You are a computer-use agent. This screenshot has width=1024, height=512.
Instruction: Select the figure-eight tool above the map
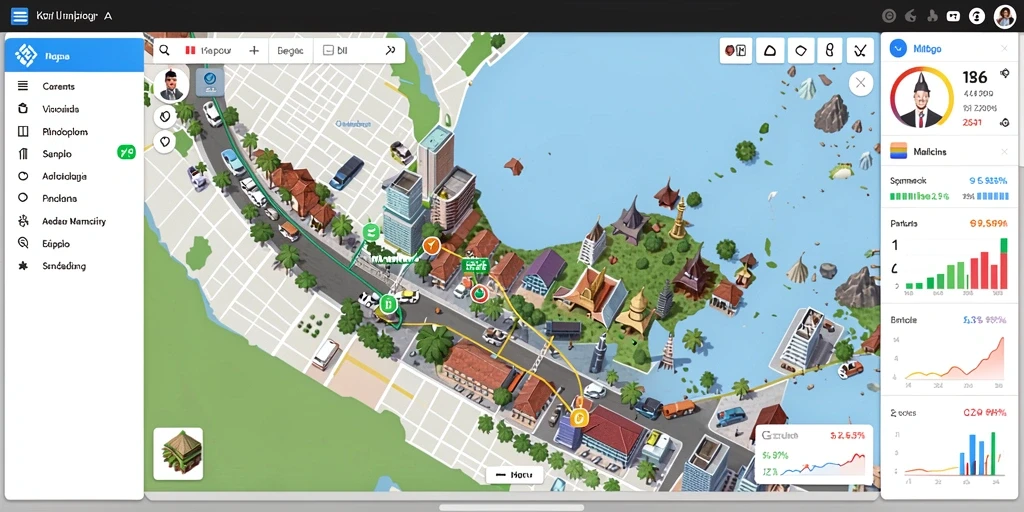coord(830,50)
